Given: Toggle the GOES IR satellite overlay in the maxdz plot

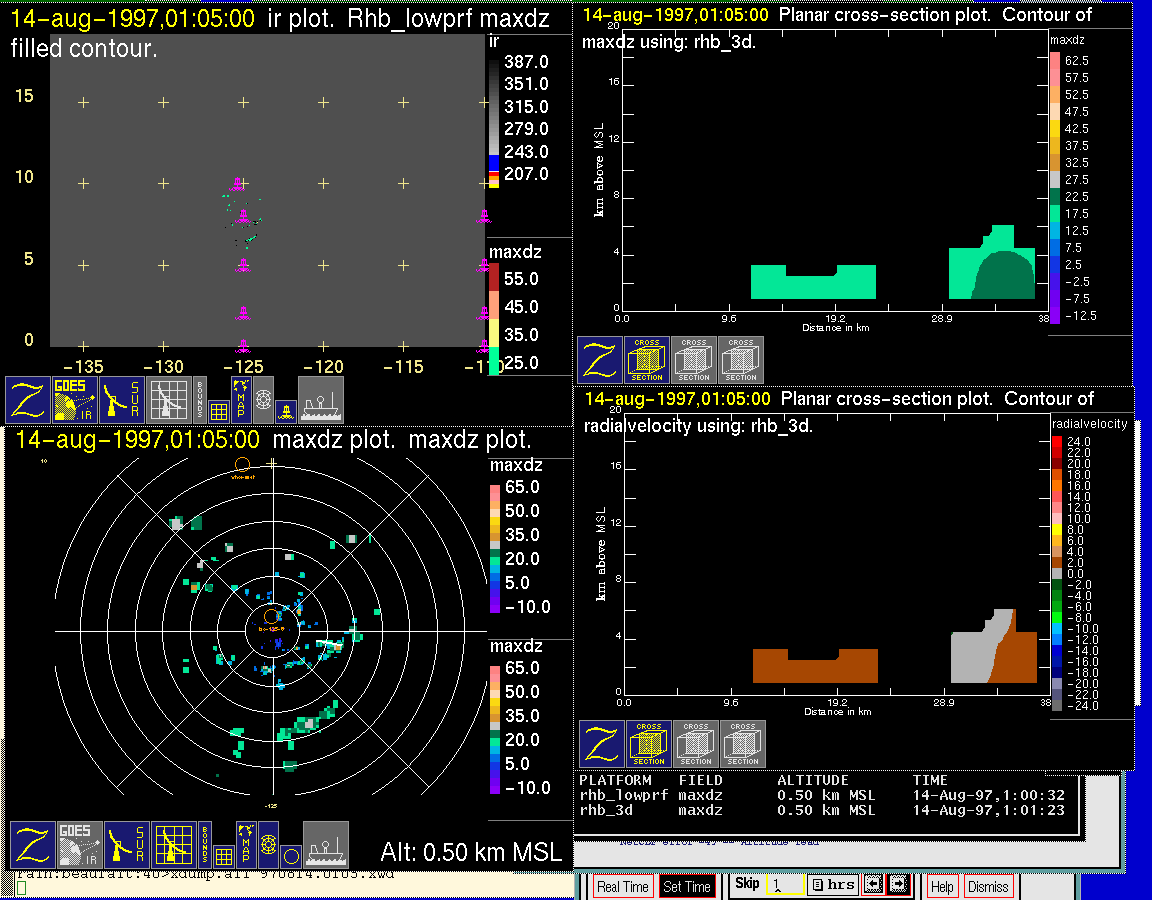Looking at the screenshot, I should (x=79, y=845).
